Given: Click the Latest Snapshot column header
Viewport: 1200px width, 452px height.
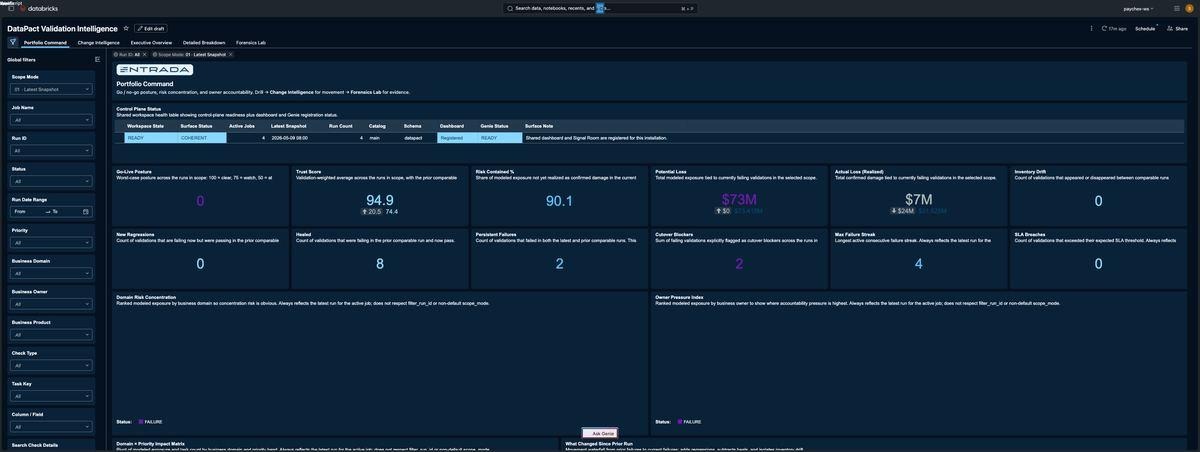Looking at the screenshot, I should [x=289, y=126].
